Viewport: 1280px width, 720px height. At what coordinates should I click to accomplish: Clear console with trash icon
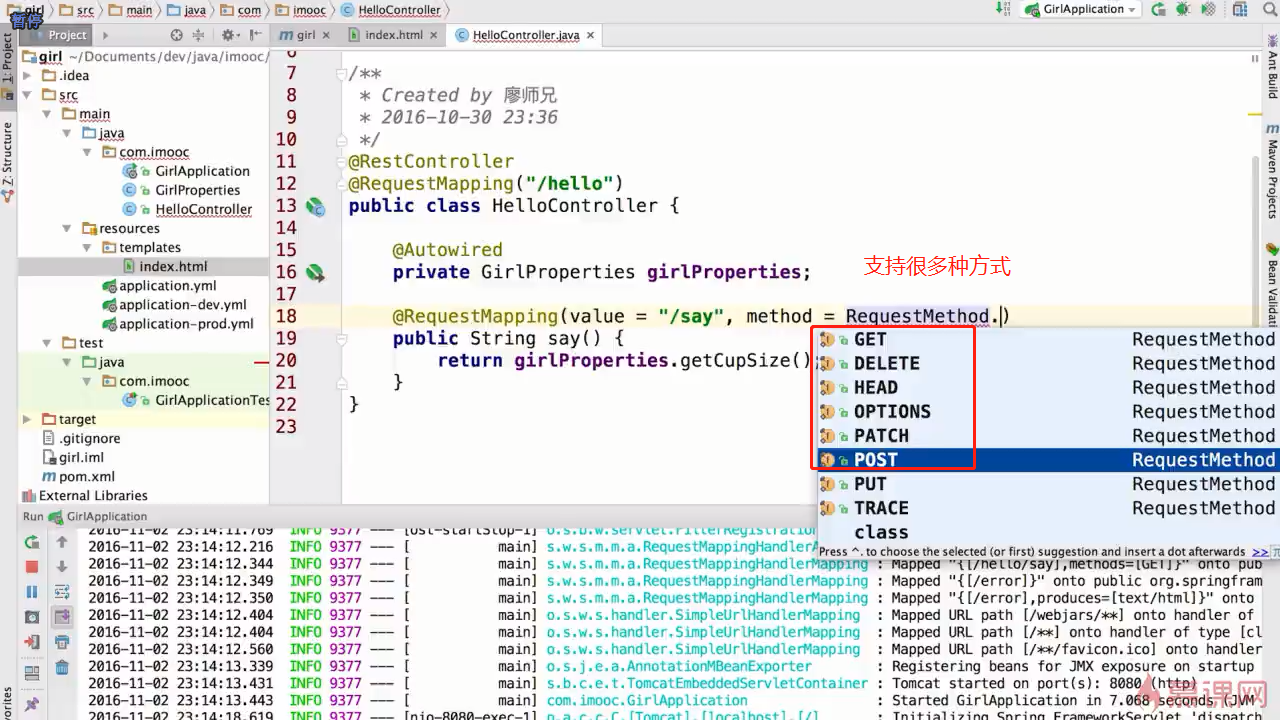pyautogui.click(x=62, y=667)
